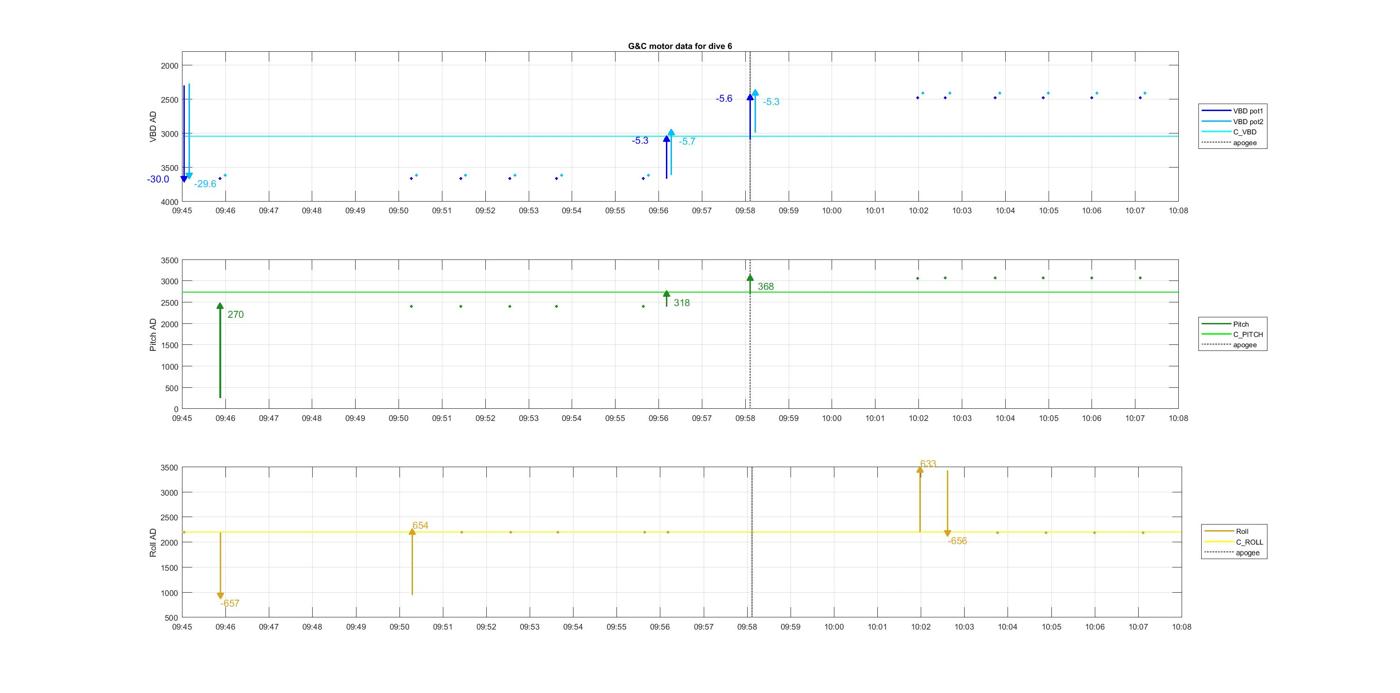Click the green "368" pitch label
1400x693 pixels.
[x=765, y=287]
